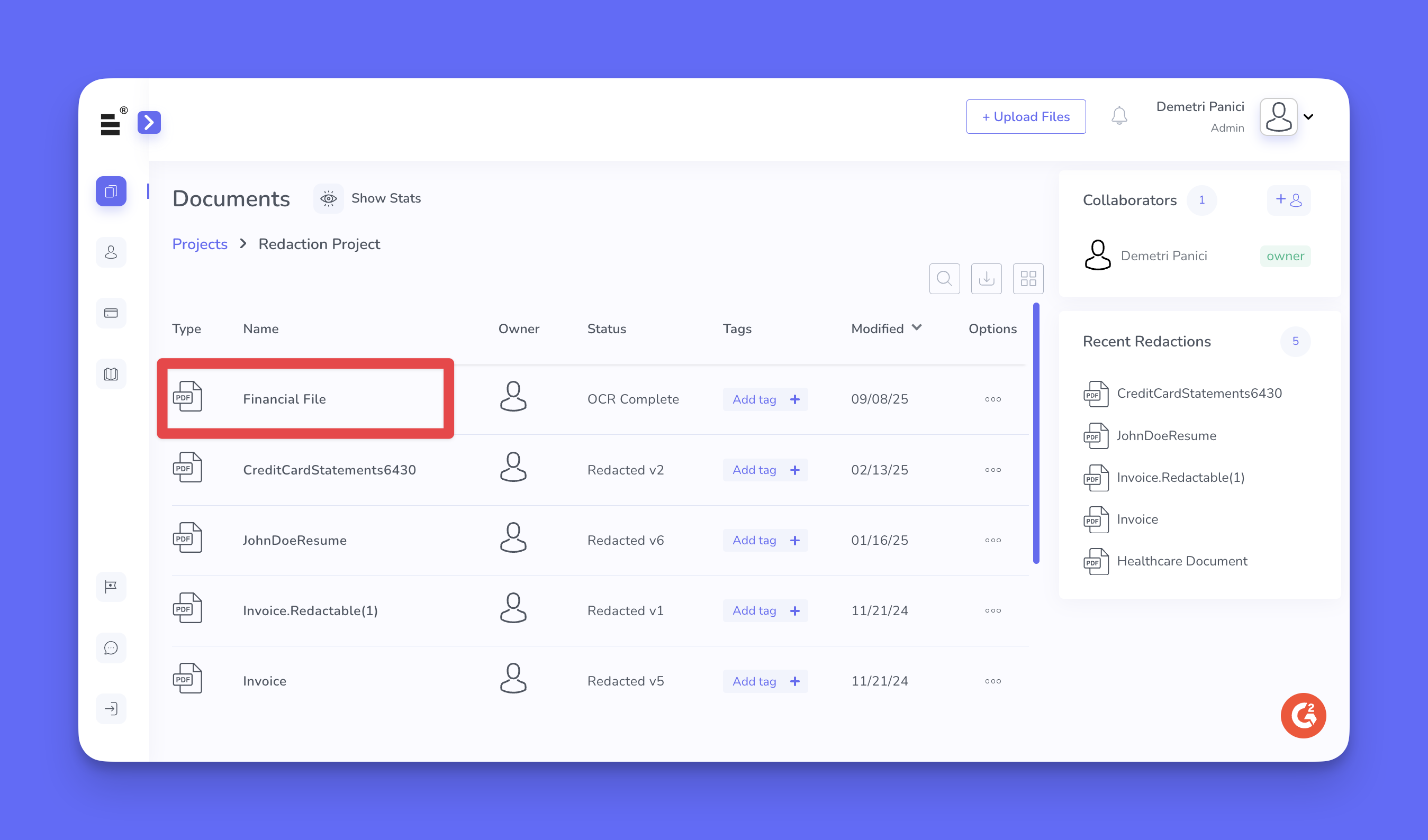Click the add collaborator icon
This screenshot has height=840, width=1428.
[x=1288, y=200]
